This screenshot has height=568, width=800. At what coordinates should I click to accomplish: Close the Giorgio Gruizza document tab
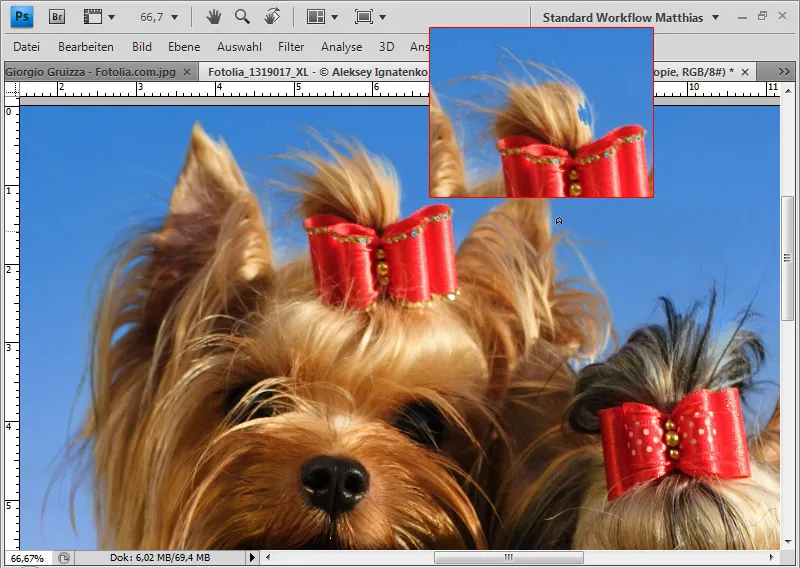click(x=187, y=72)
